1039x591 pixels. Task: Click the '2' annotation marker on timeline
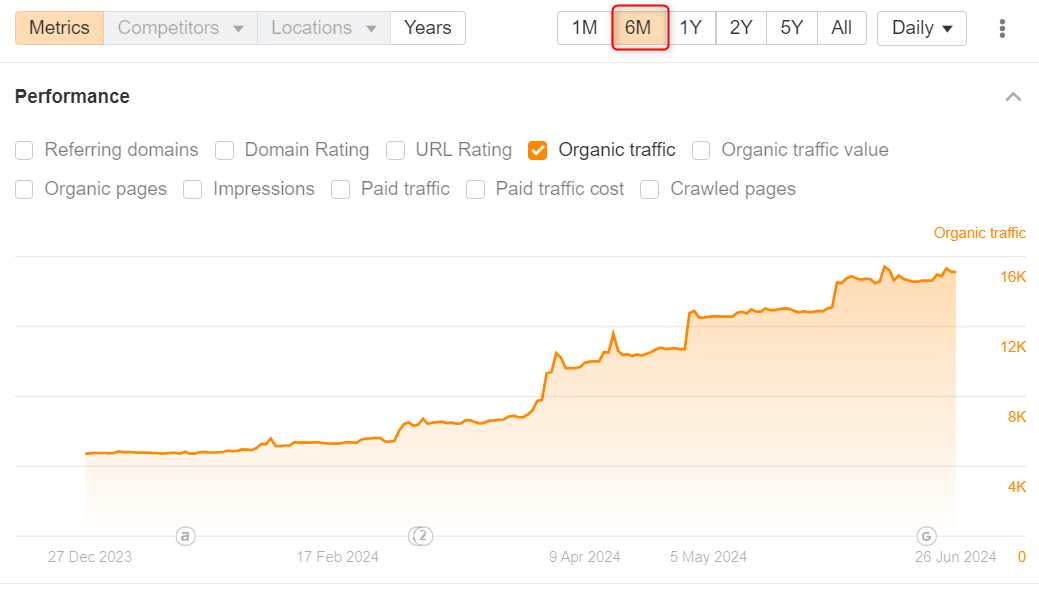pos(421,536)
